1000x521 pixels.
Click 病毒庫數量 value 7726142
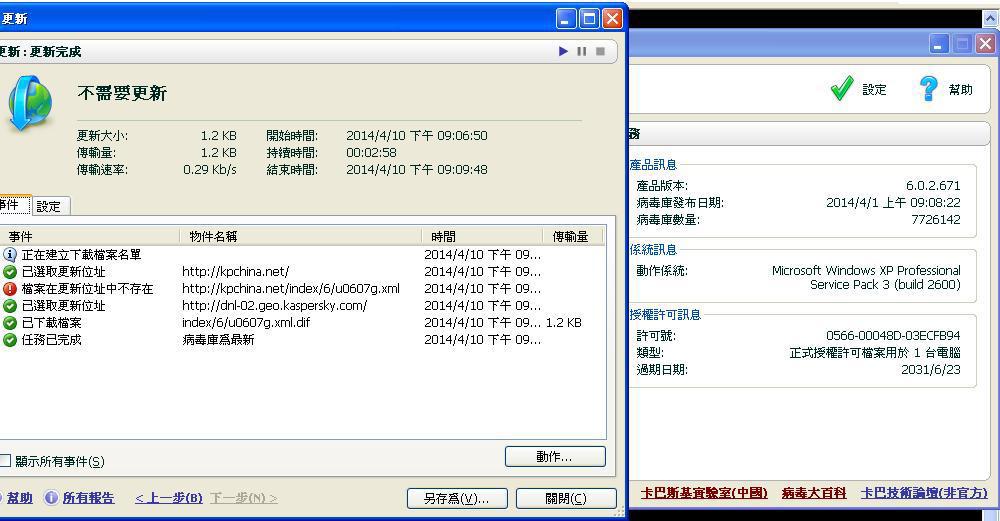[x=936, y=219]
